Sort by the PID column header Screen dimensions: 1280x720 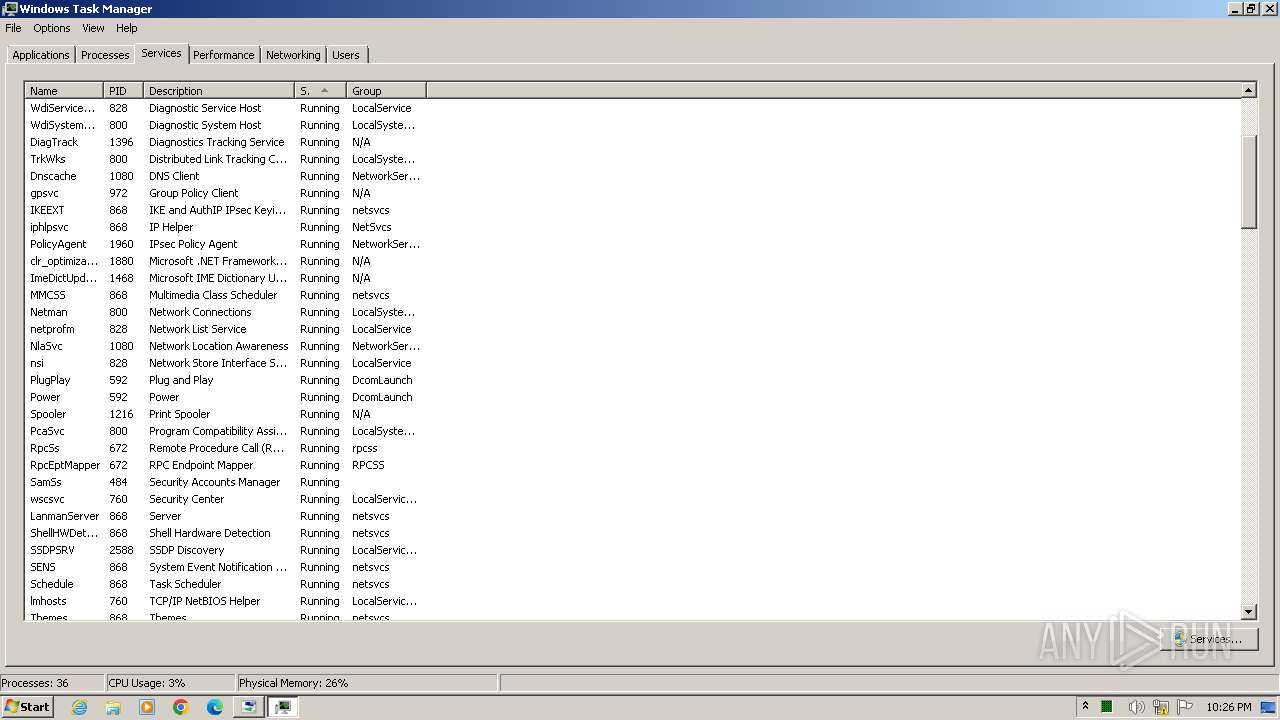click(x=123, y=90)
